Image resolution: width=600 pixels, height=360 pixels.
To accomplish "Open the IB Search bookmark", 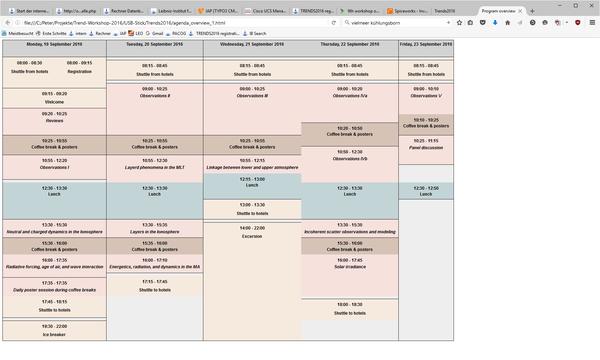I will click(254, 34).
